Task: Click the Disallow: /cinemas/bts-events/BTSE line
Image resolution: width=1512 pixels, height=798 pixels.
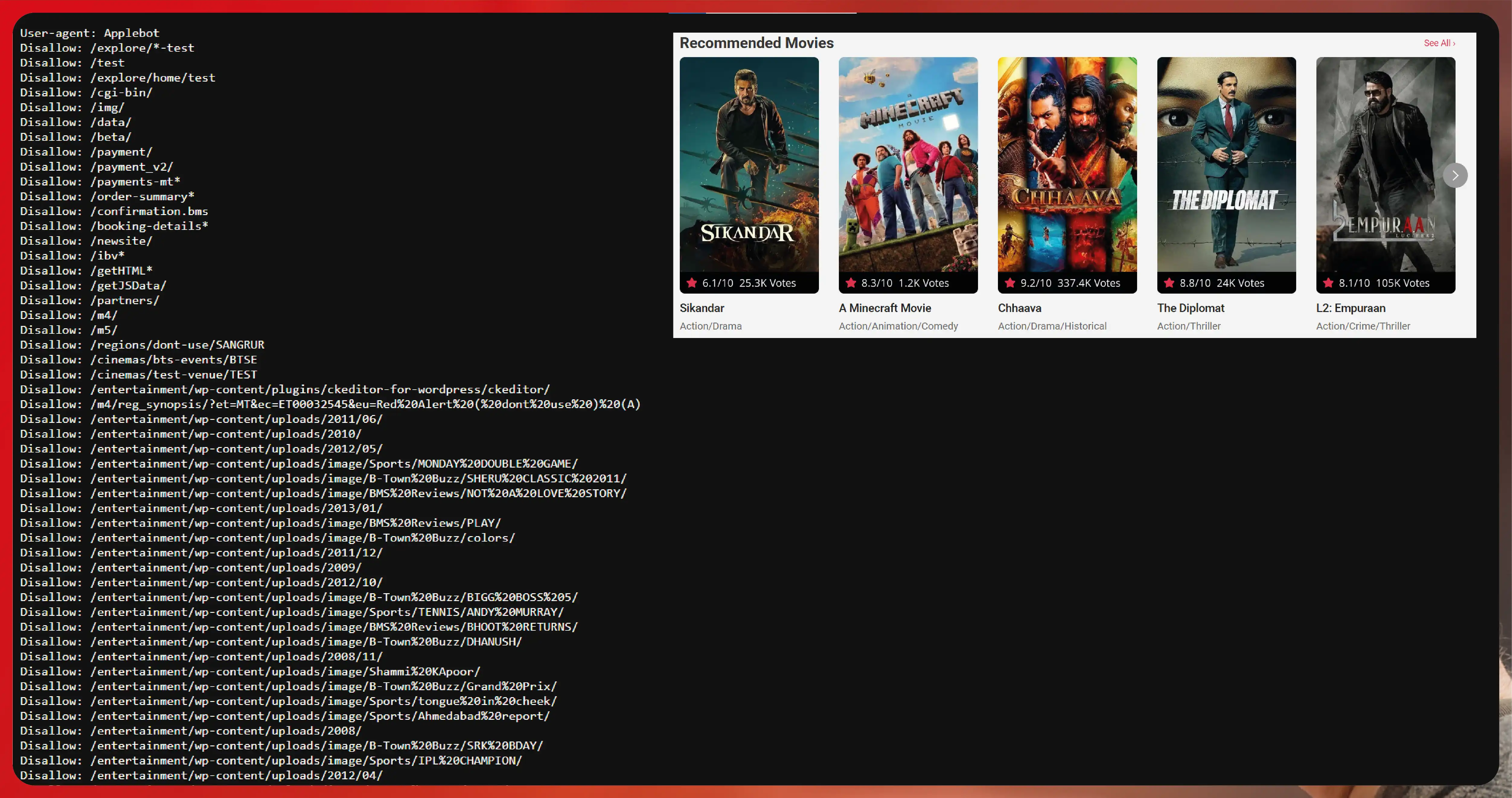Action: click(139, 359)
